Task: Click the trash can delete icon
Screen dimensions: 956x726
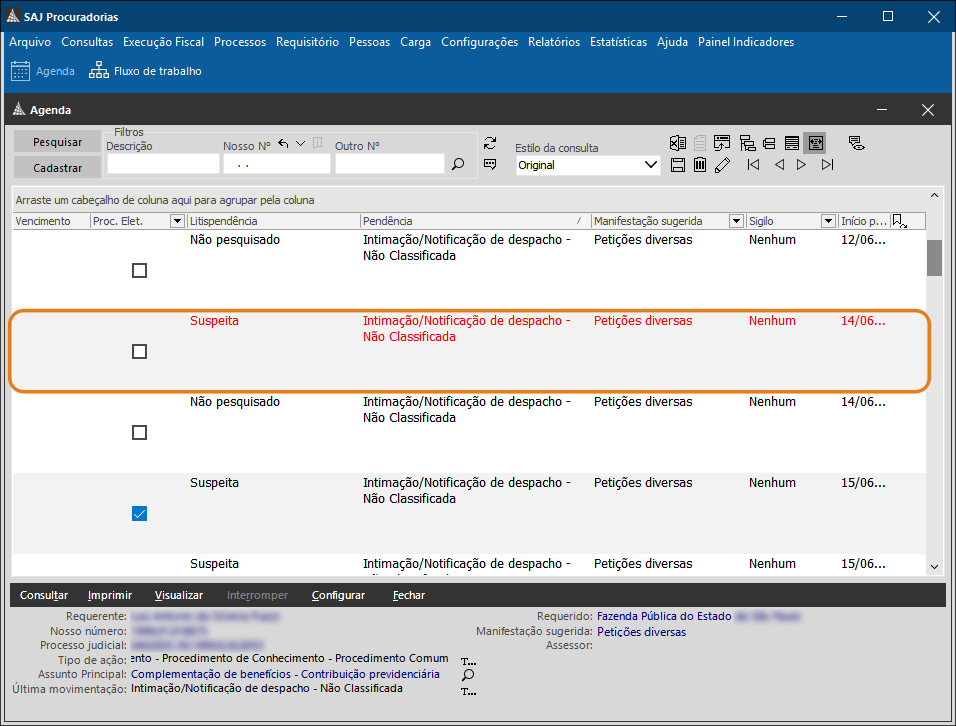Action: tap(700, 165)
